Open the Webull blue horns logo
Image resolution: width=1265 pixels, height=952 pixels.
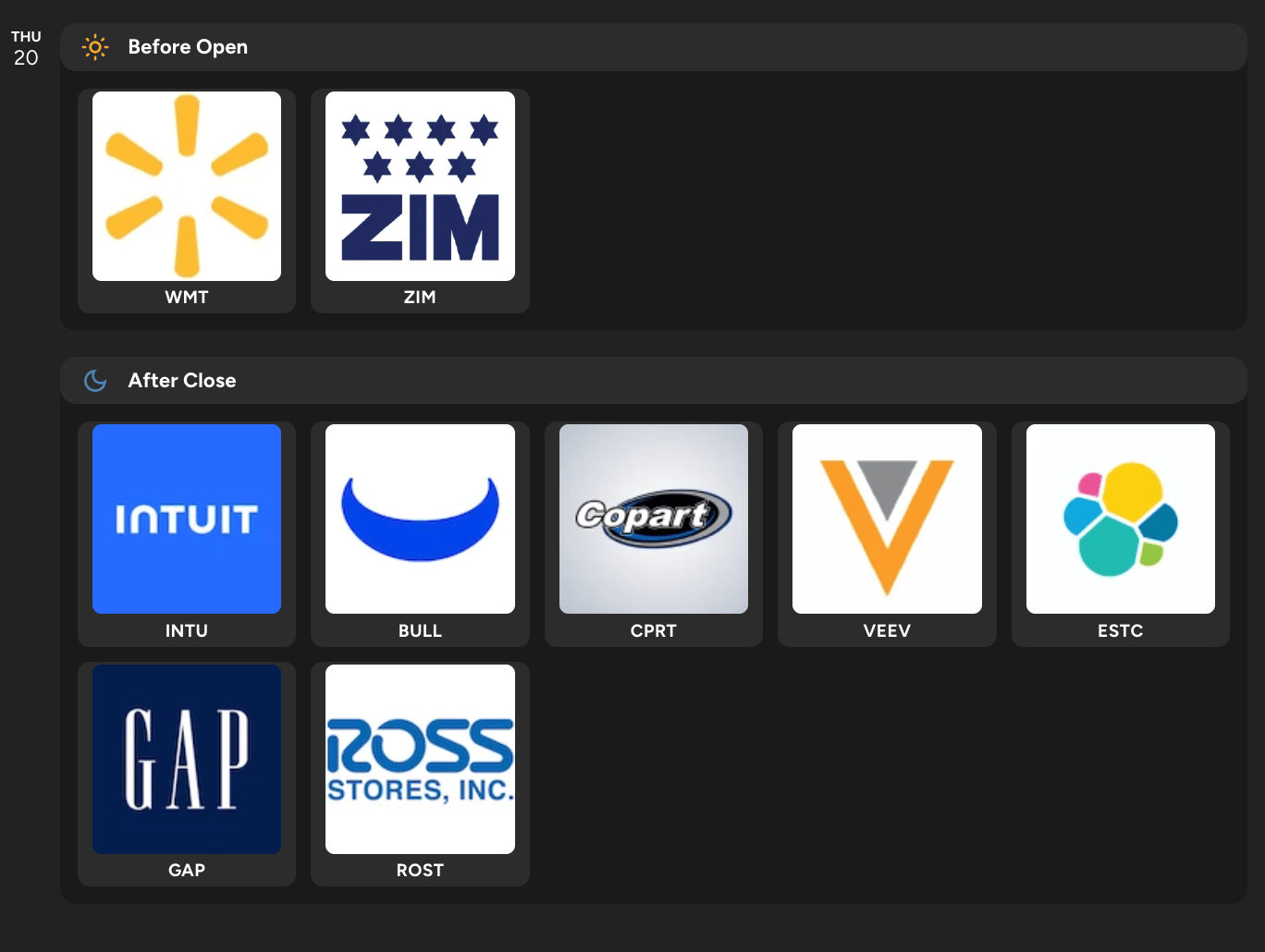[420, 519]
